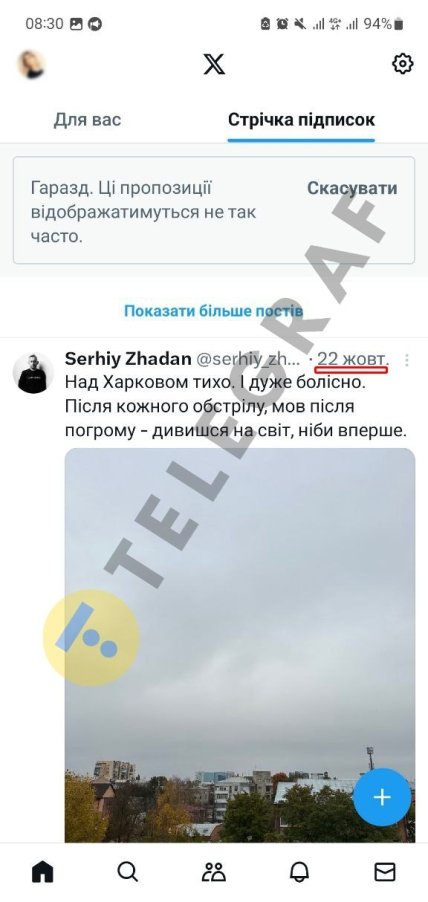428x902 pixels.
Task: Click the Скасувати undo button
Action: [x=352, y=188]
